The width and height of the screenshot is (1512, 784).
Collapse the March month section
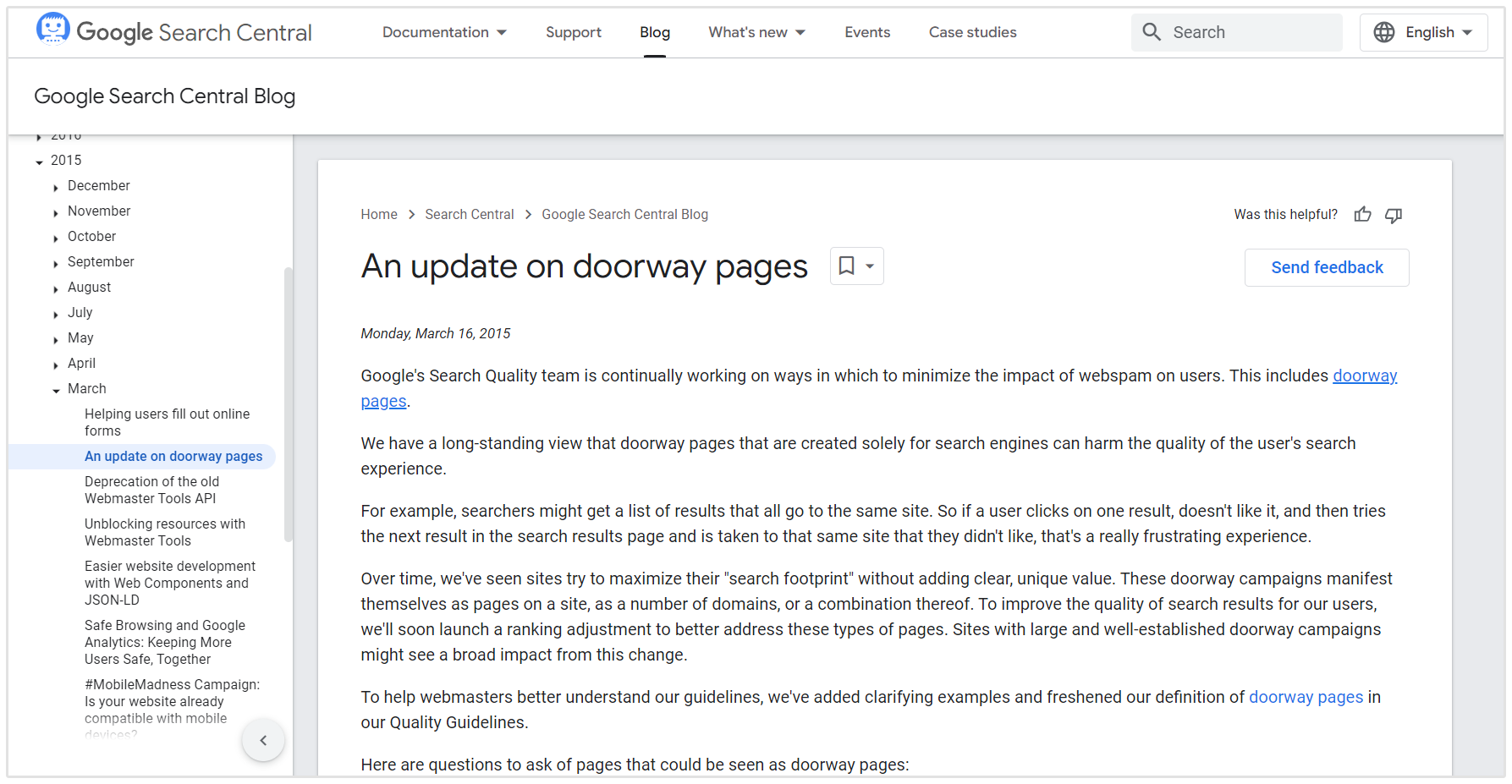tap(56, 390)
